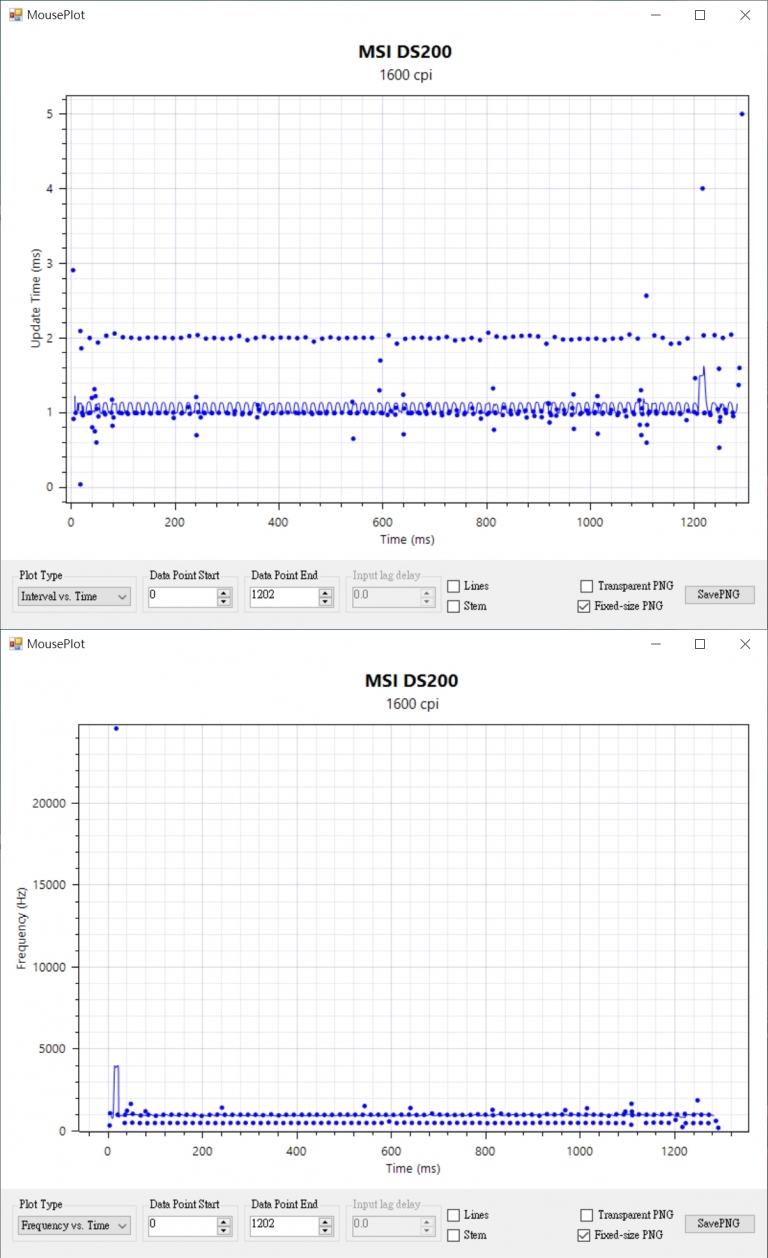The image size is (768, 1258).
Task: Click the Update Time (ms) axis label
Action: (36, 299)
